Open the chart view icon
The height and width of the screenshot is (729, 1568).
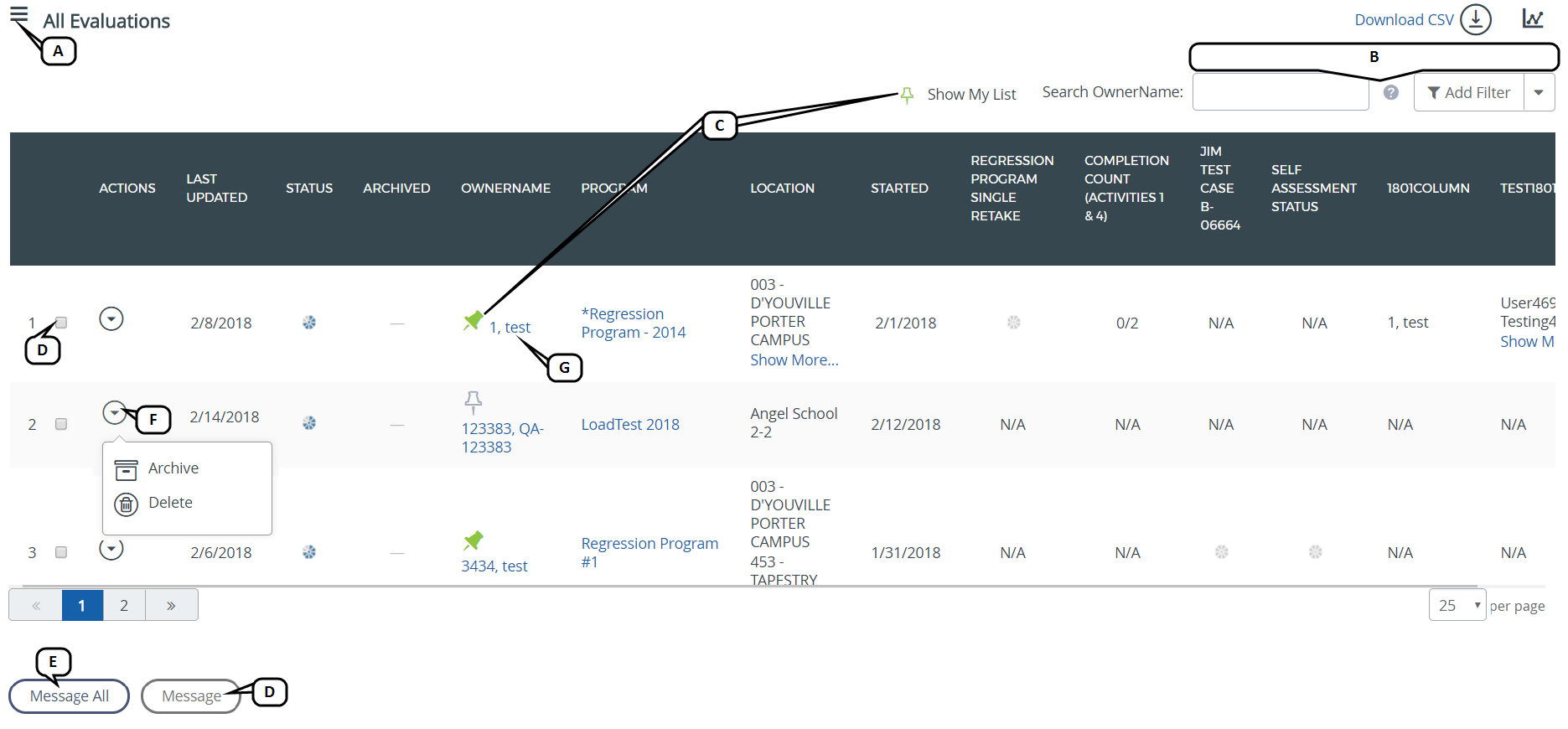(1533, 18)
